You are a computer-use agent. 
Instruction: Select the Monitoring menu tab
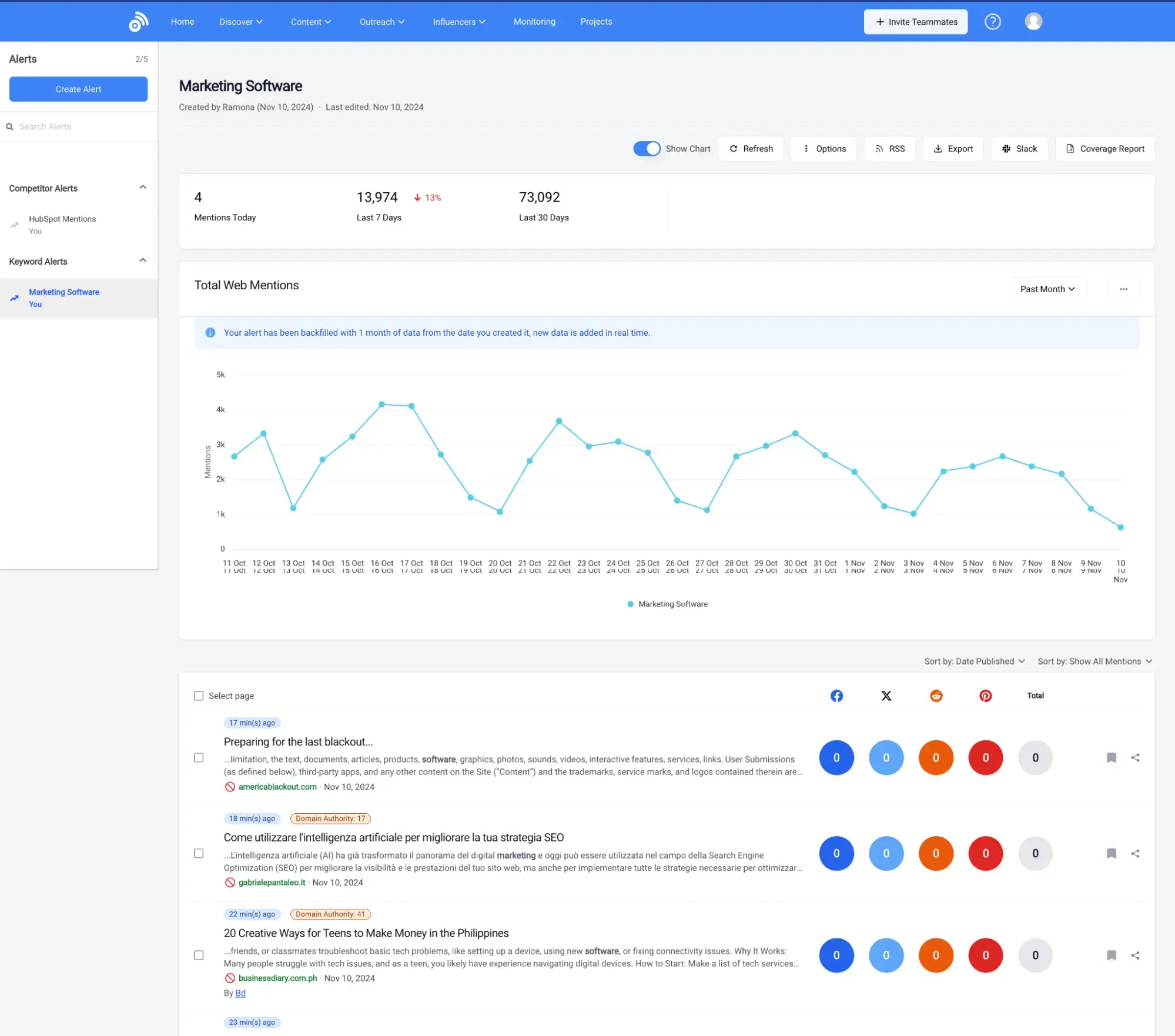coord(534,21)
